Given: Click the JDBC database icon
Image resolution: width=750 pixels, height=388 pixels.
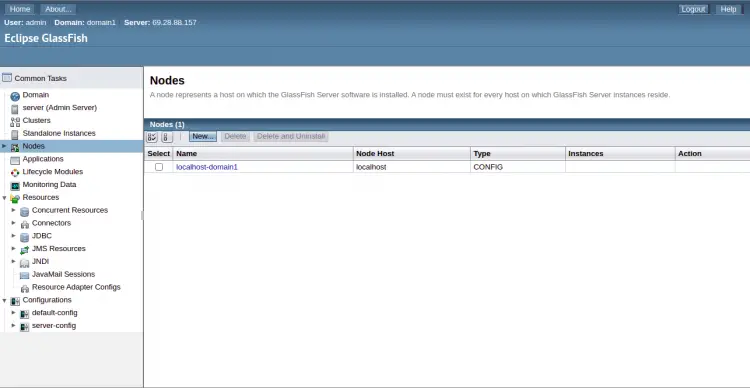Looking at the screenshot, I should 24,237.
